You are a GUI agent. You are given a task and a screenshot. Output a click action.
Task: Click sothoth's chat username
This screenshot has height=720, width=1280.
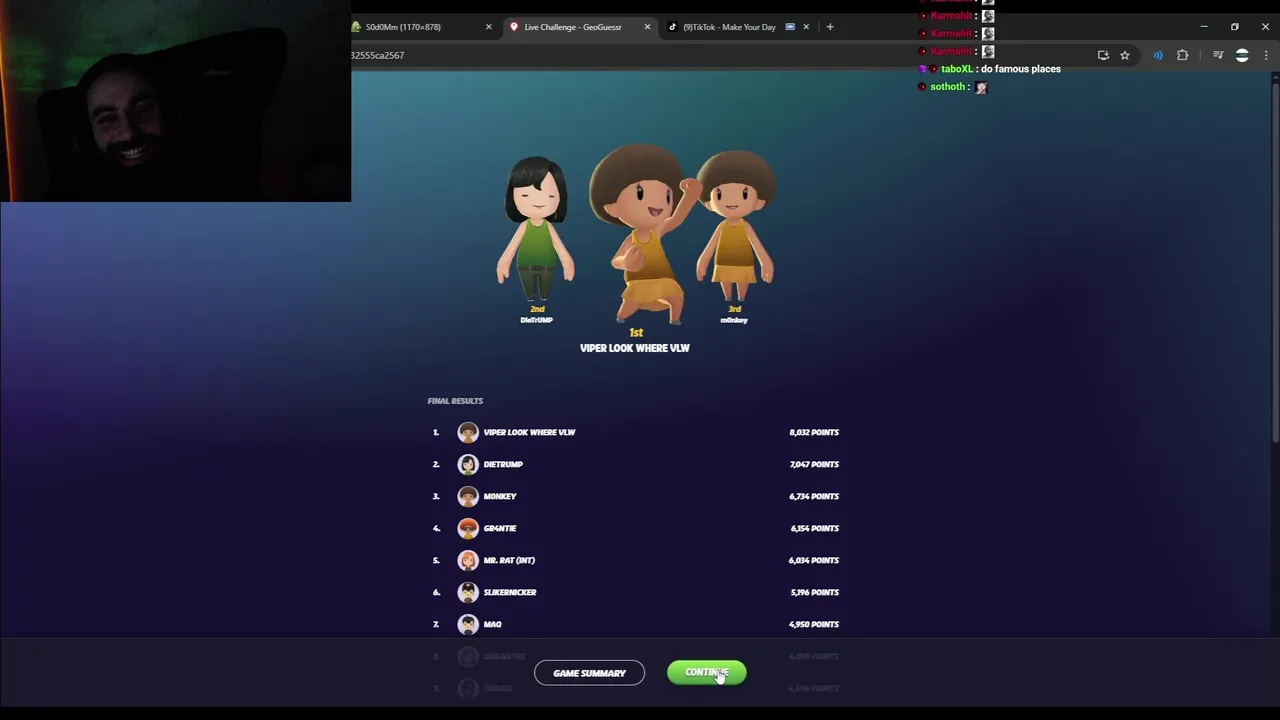tap(948, 87)
